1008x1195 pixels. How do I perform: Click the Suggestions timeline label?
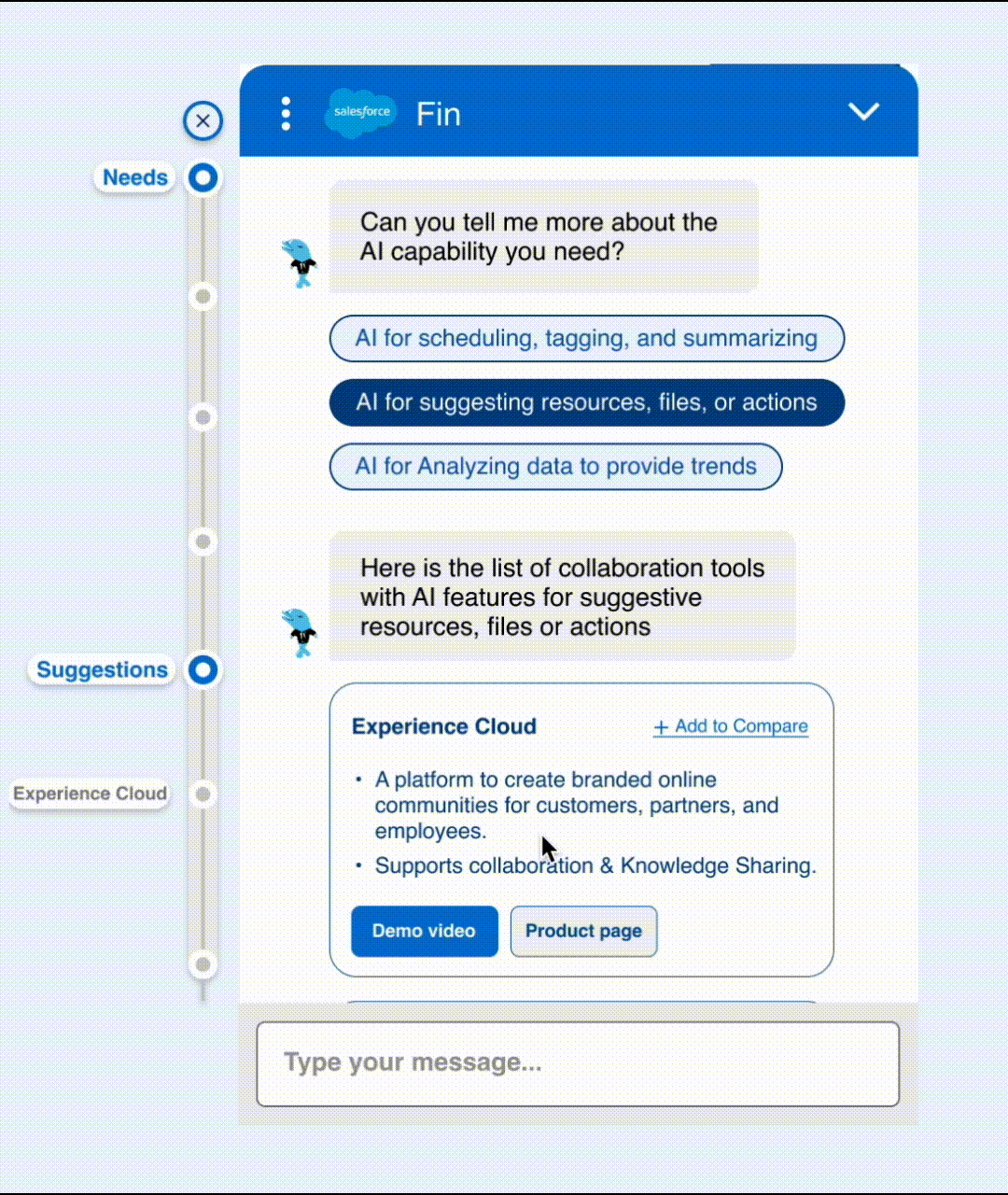pyautogui.click(x=102, y=669)
